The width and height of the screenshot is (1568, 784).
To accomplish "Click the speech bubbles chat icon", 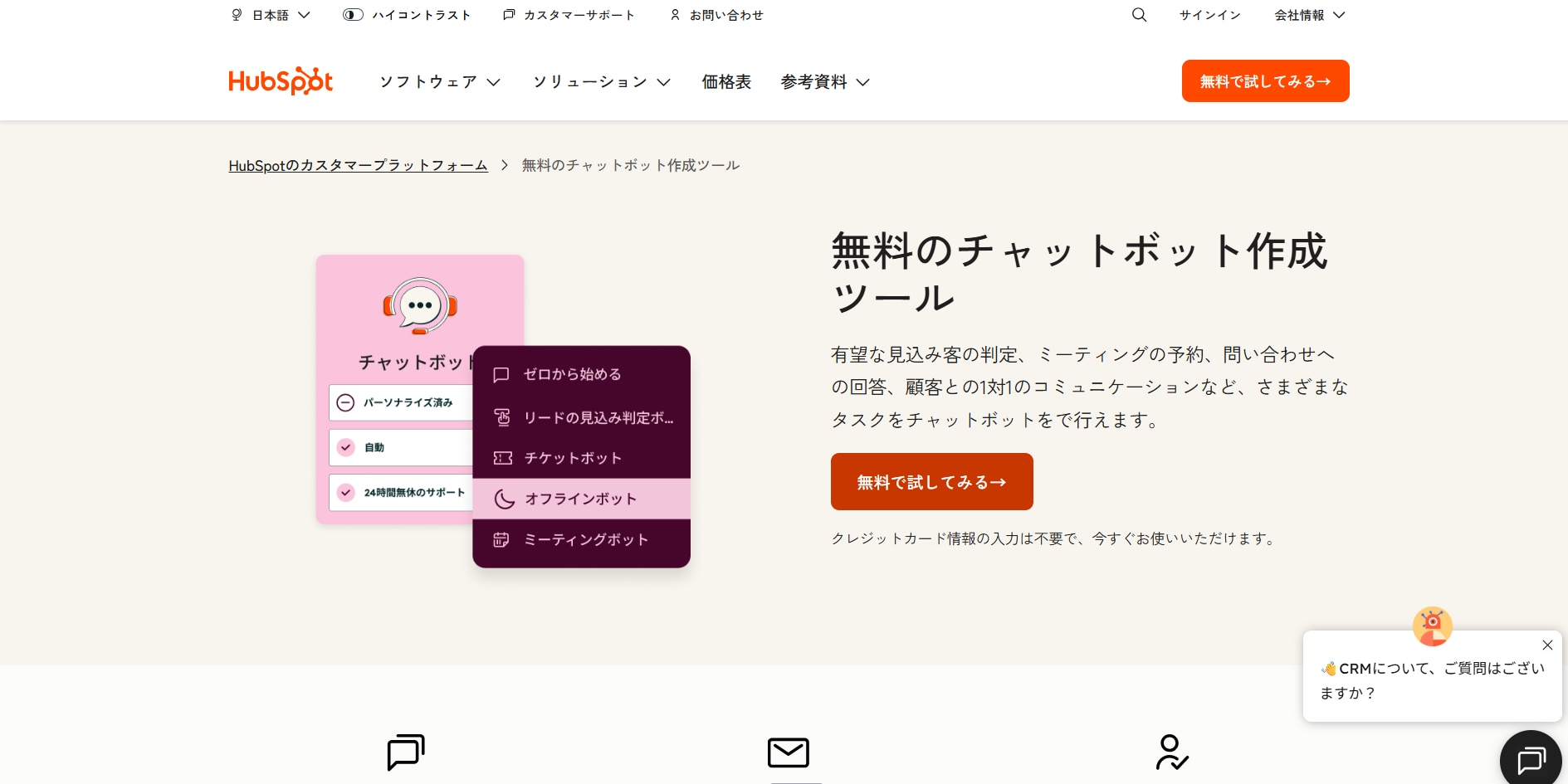I will (x=406, y=752).
